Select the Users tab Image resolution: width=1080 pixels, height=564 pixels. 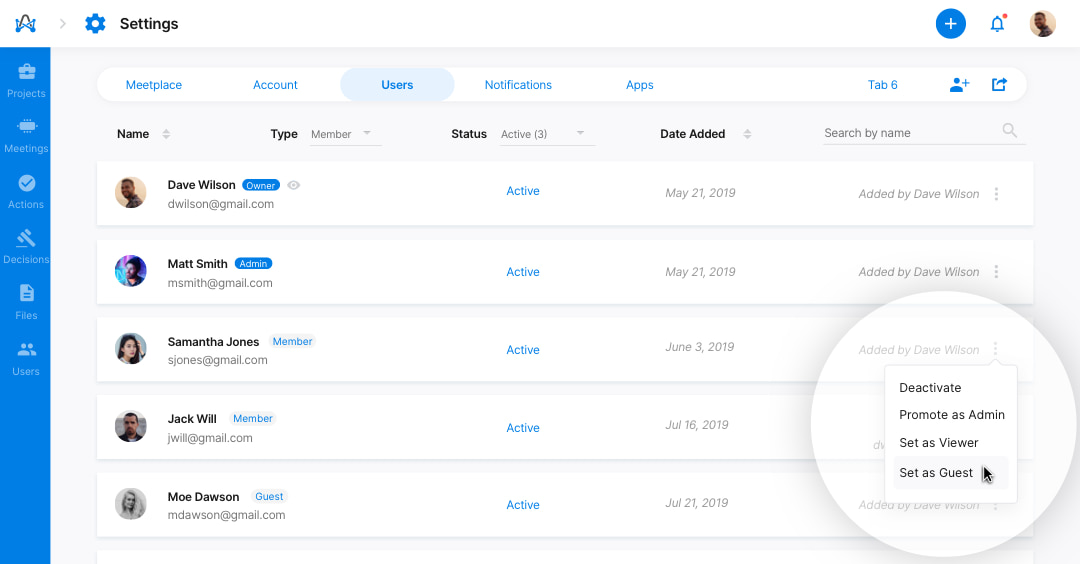(397, 85)
